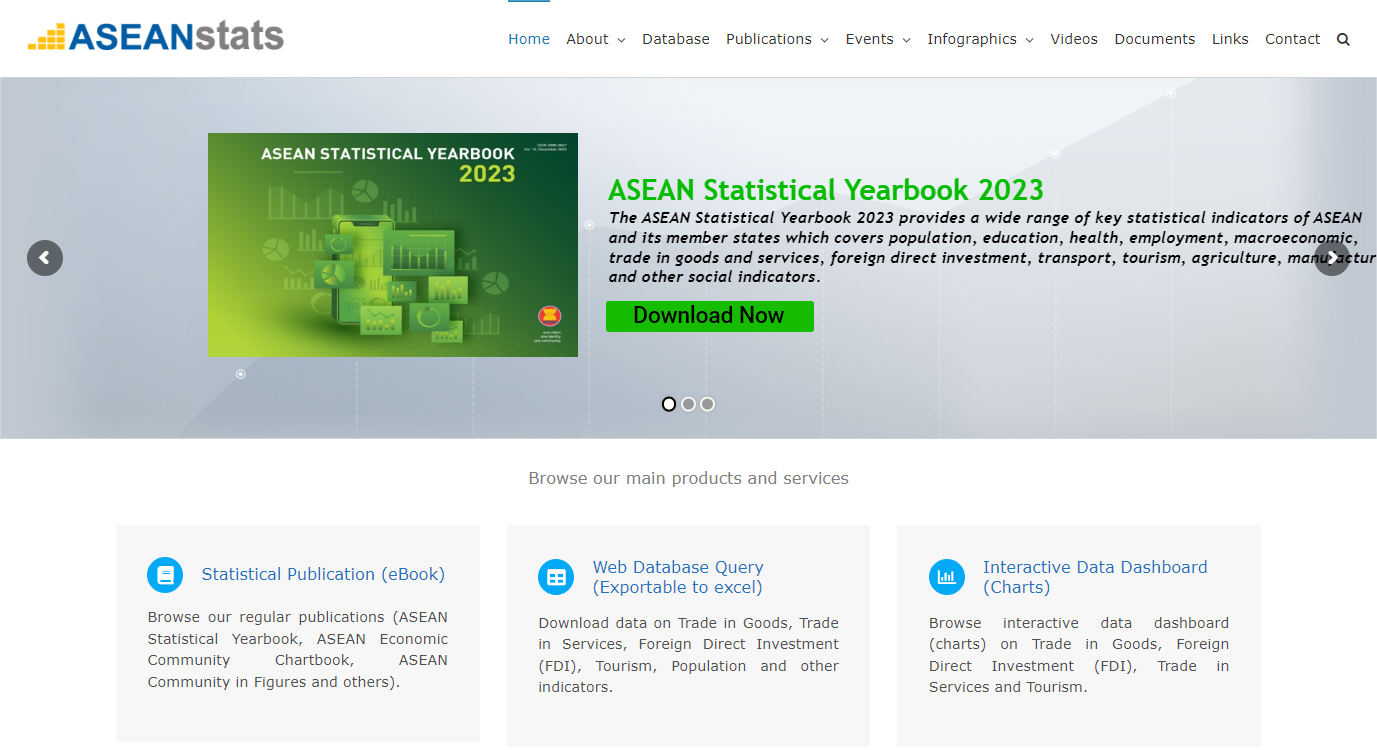Click the ASEANstats logo
This screenshot has height=750, width=1377.
(156, 37)
